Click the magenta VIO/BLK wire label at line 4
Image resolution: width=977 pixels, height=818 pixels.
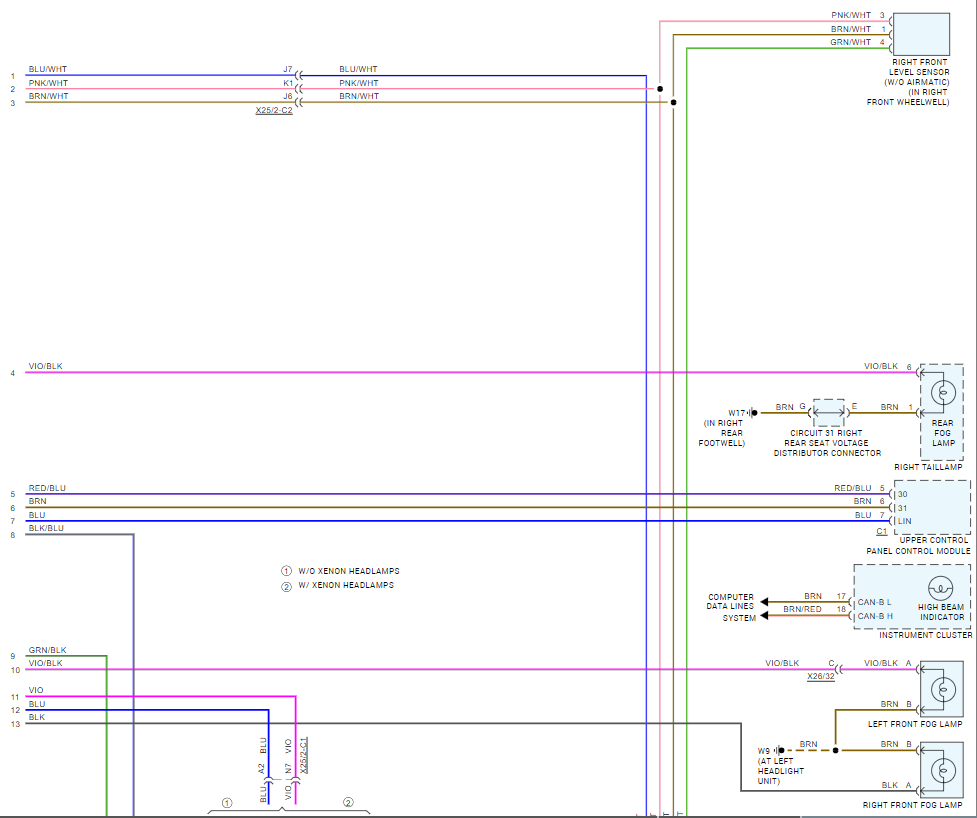(45, 366)
